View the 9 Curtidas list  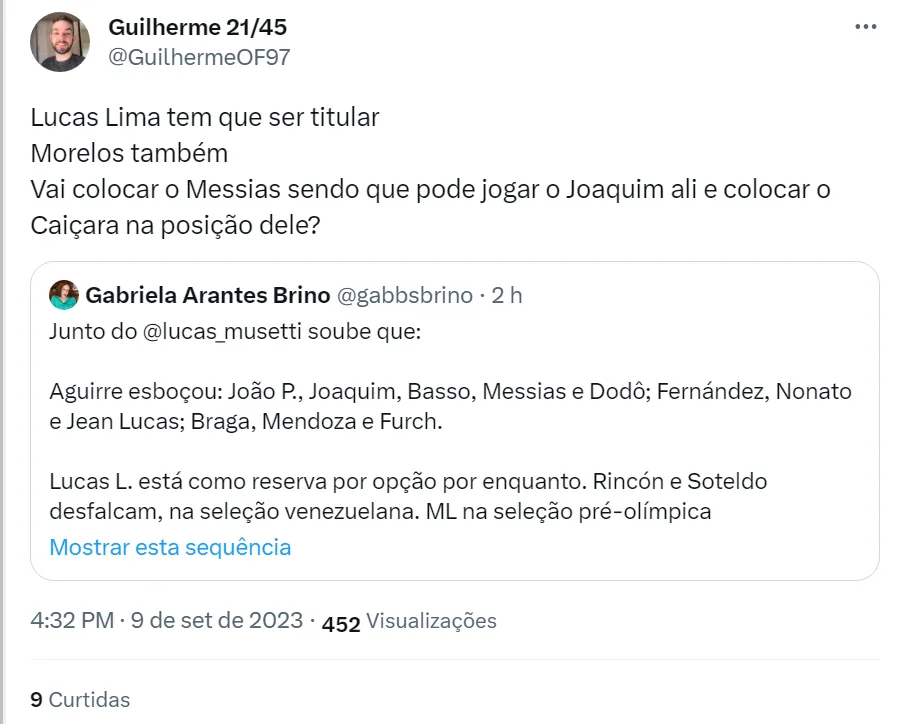point(80,700)
